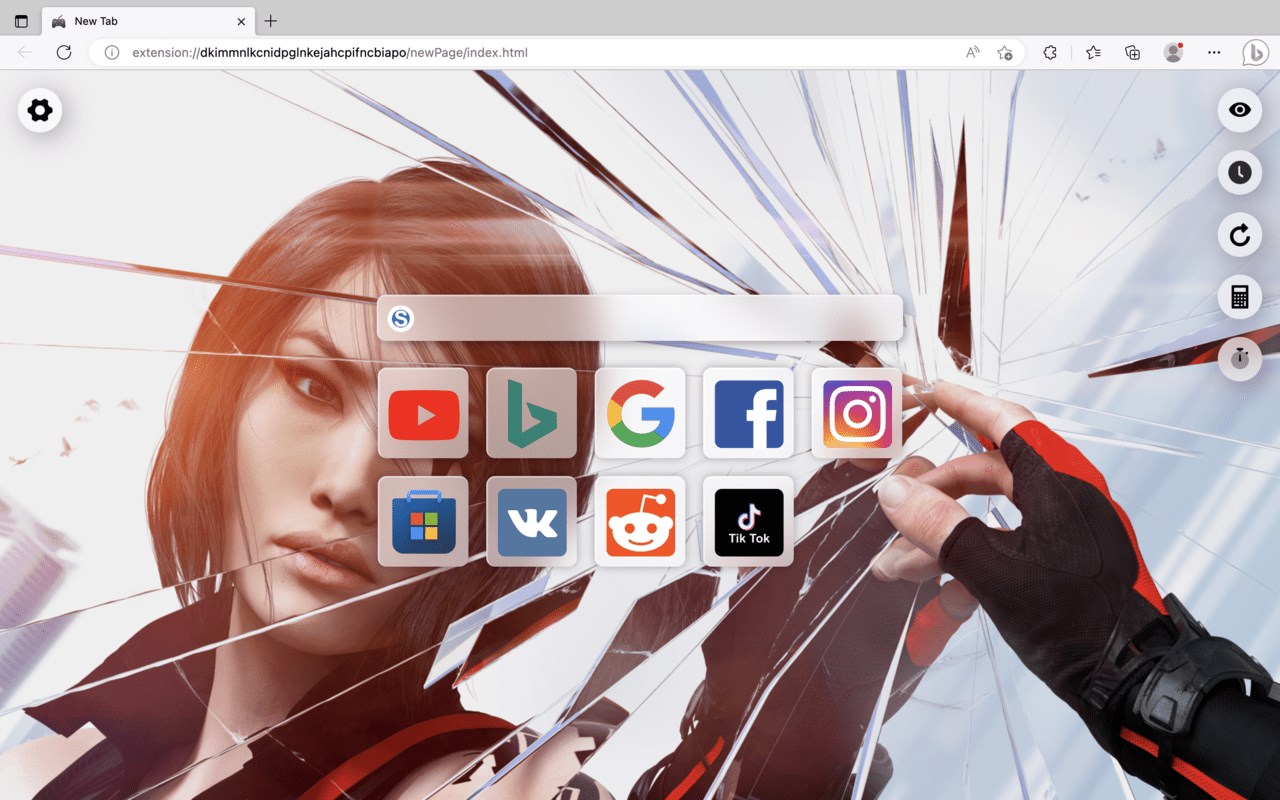The height and width of the screenshot is (800, 1280).
Task: Focus the page search input field
Action: pos(640,318)
